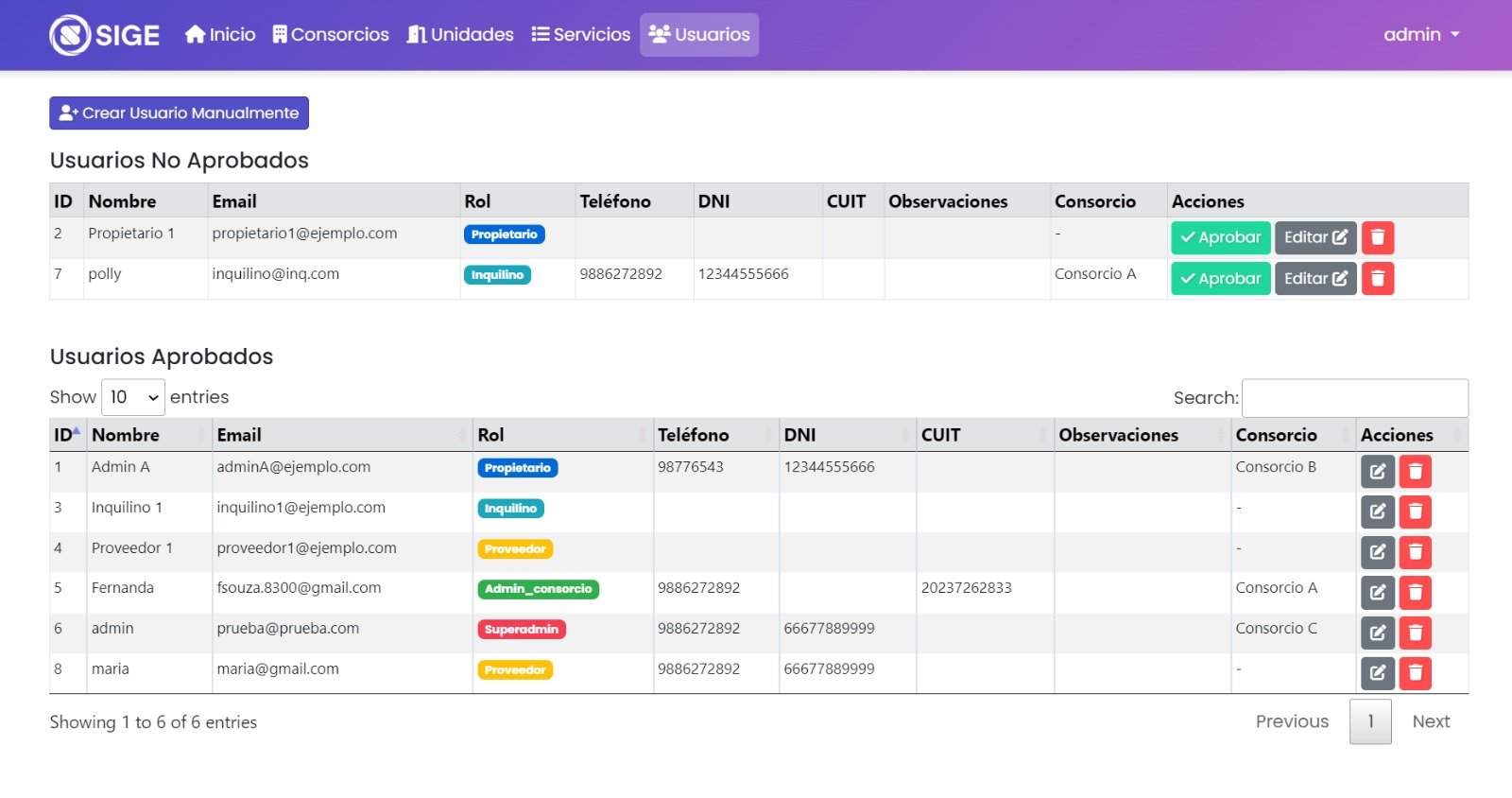Sort approved users by ID column
The width and height of the screenshot is (1512, 798).
66,435
